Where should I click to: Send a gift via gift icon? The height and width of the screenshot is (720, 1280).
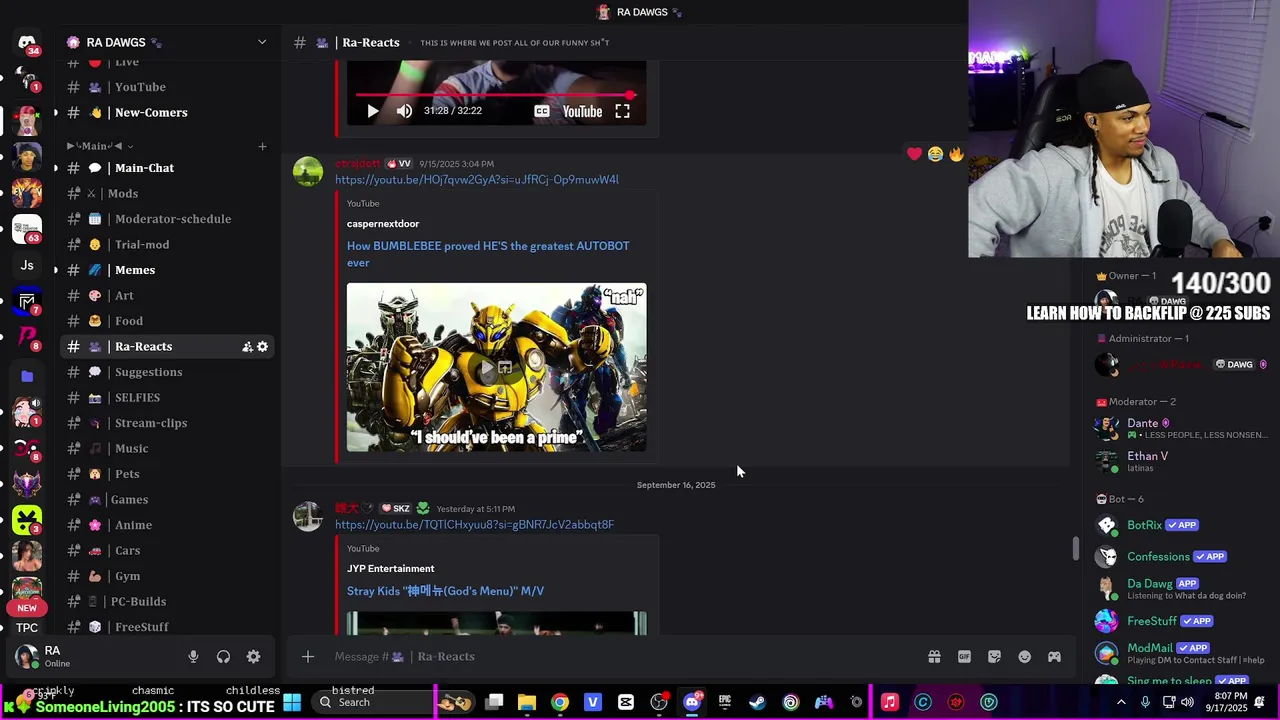tap(934, 657)
